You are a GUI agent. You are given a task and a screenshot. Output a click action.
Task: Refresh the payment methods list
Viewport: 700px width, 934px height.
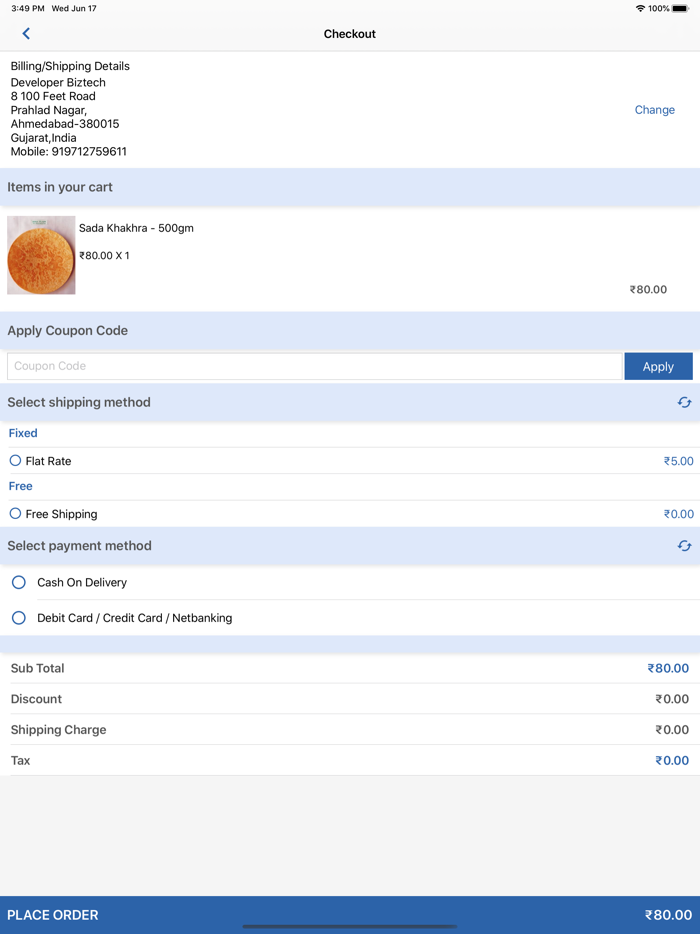pos(684,546)
